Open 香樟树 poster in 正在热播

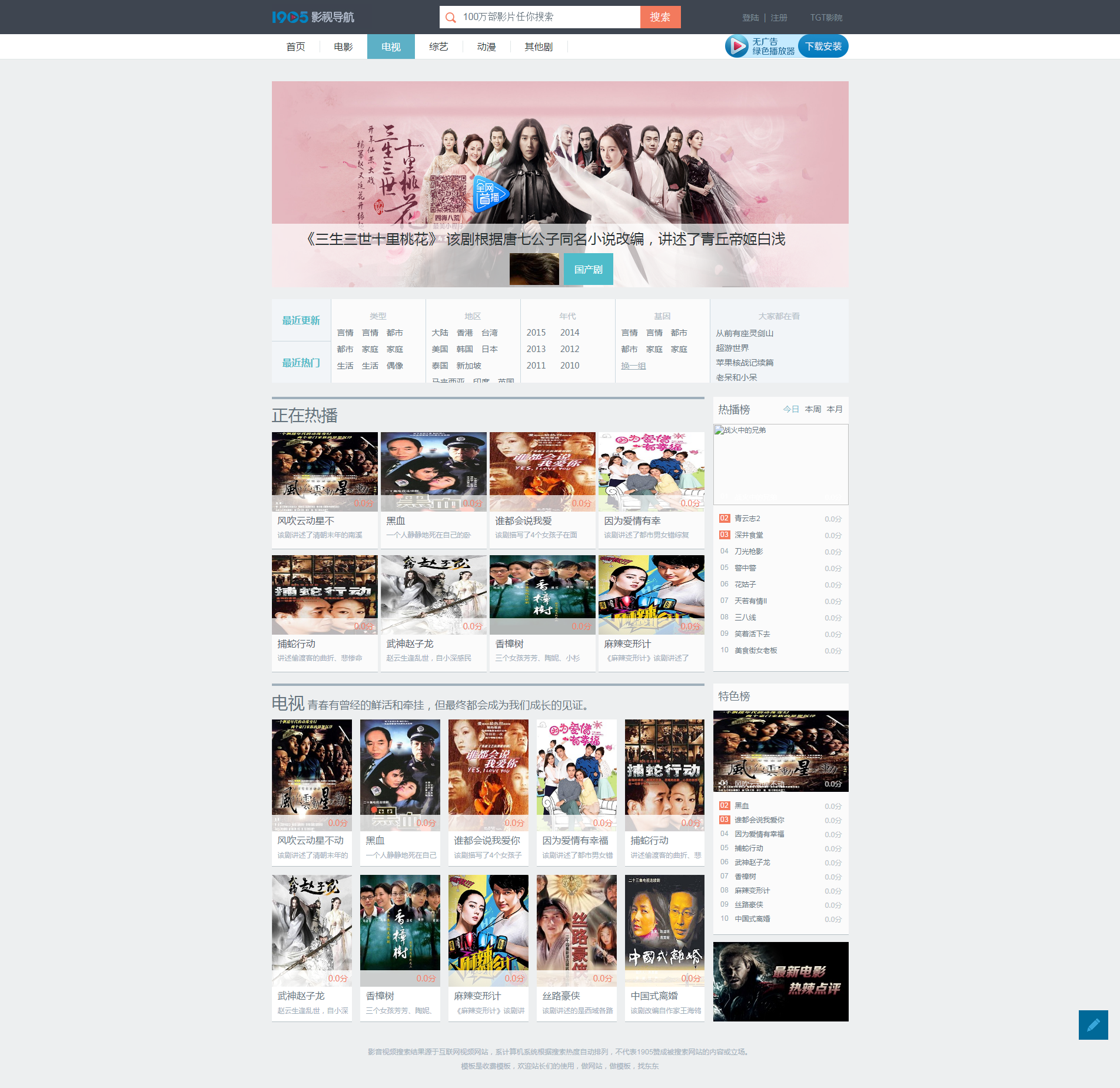coord(543,595)
